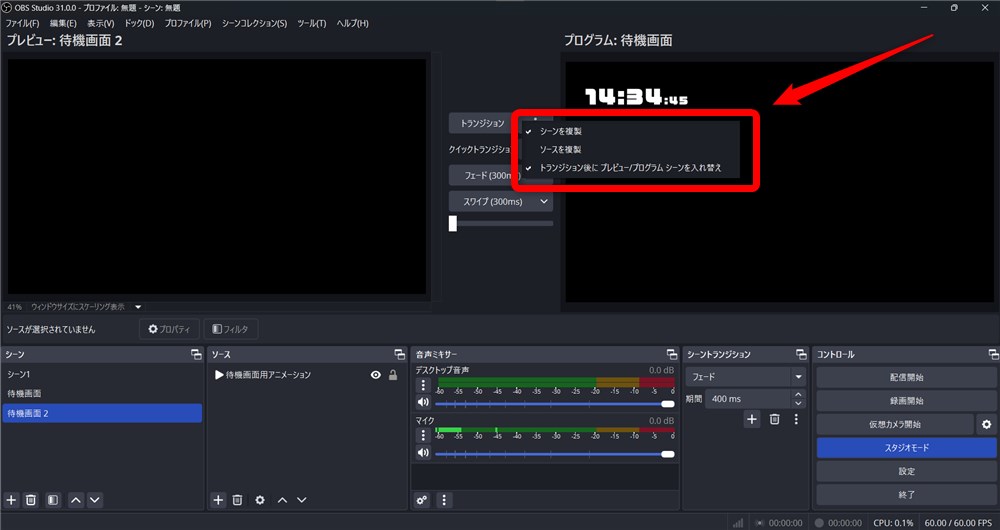
Task: Float the シーントランジション dock panel
Action: (x=801, y=355)
